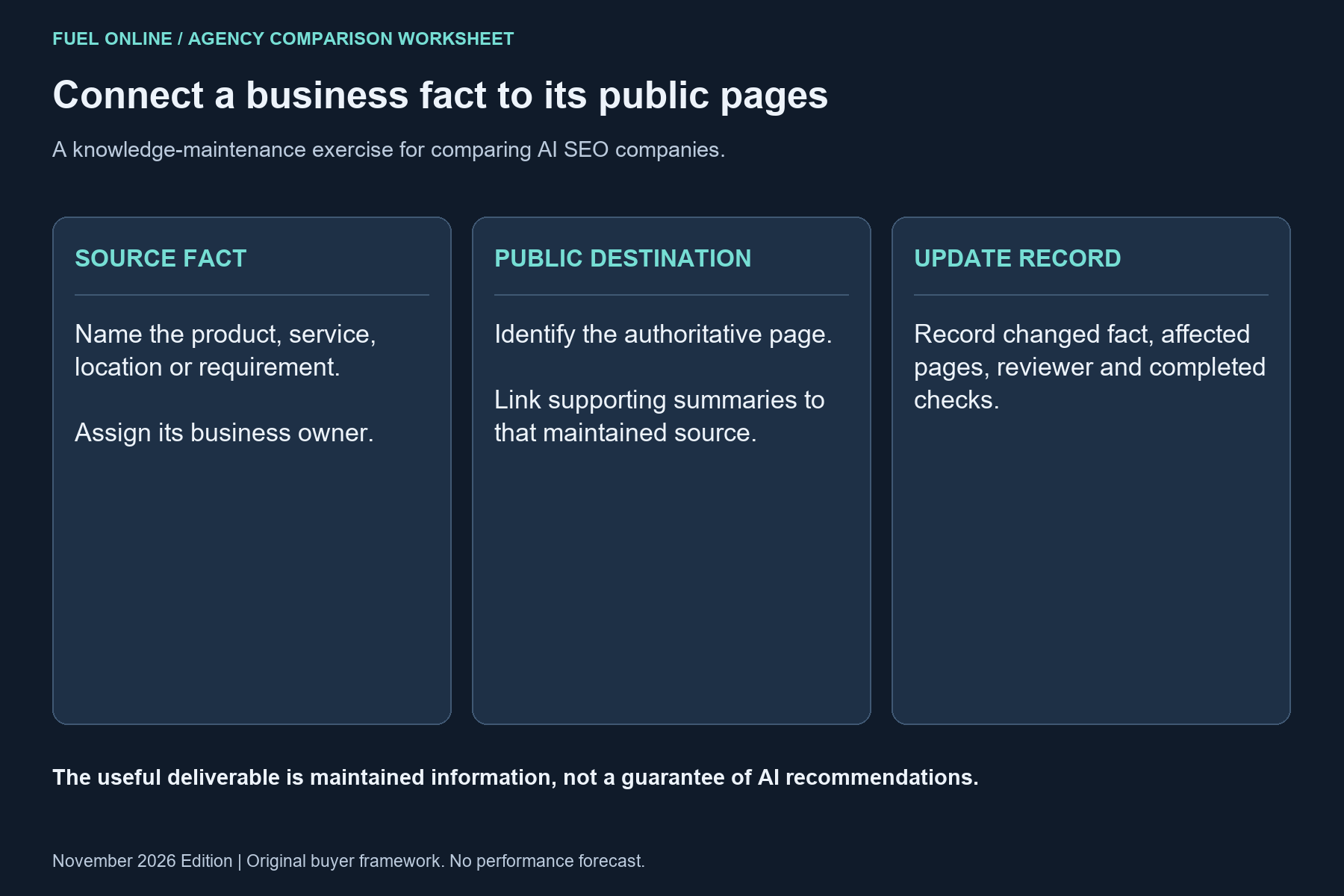Screen dimensions: 1344x896
Task: Select the title 'Connect a business fact to its public pages'
Action: [x=441, y=96]
